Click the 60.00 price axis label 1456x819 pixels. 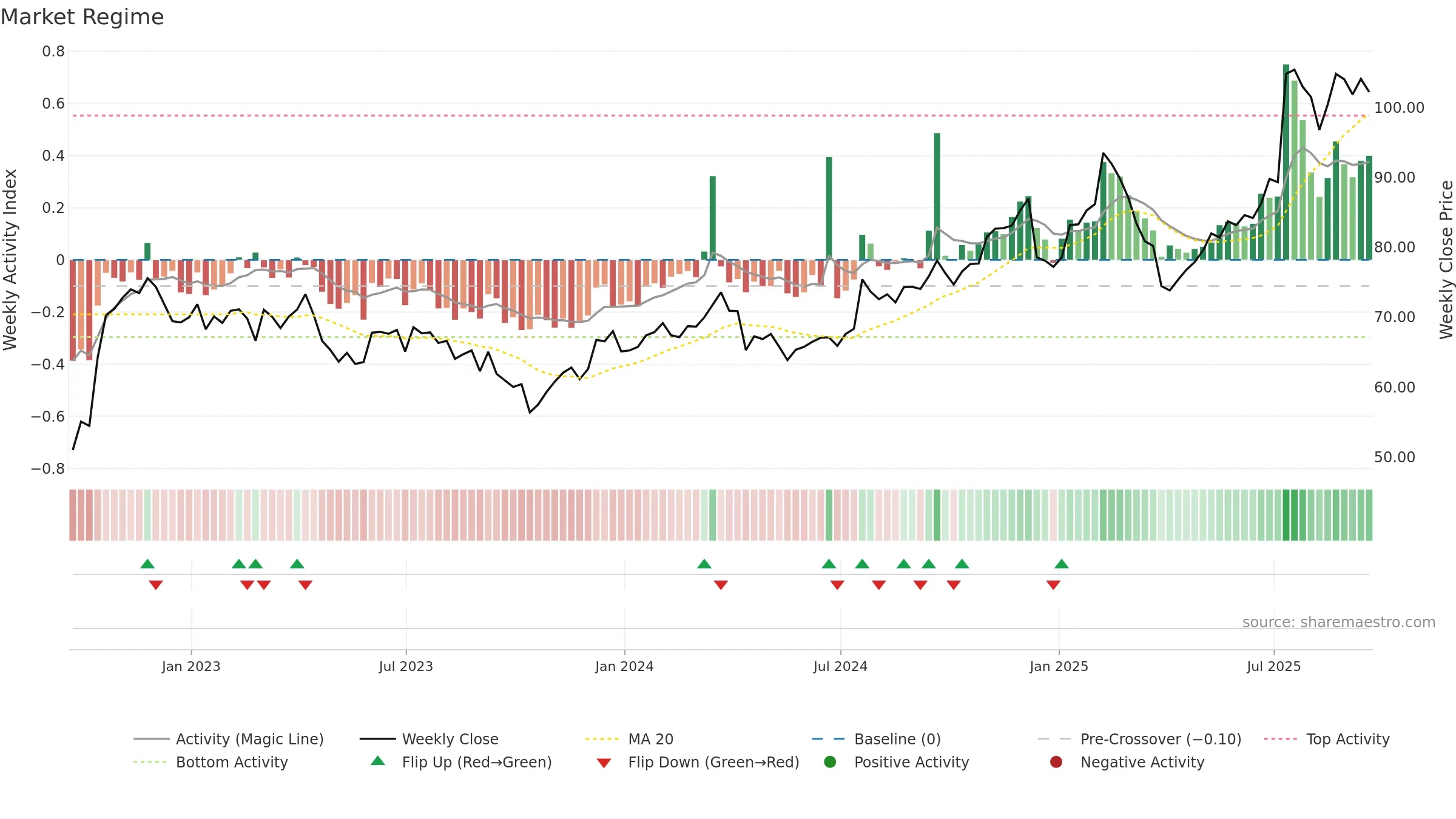coord(1395,388)
